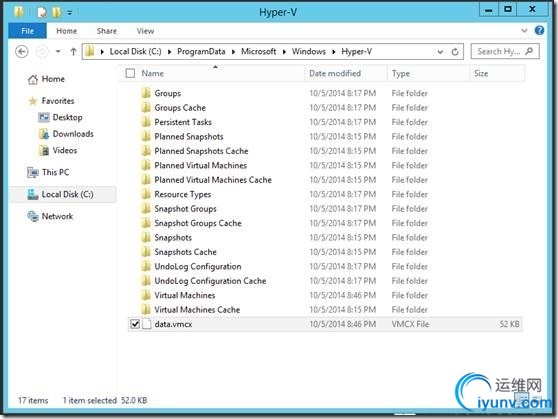Open the File menu

27,31
